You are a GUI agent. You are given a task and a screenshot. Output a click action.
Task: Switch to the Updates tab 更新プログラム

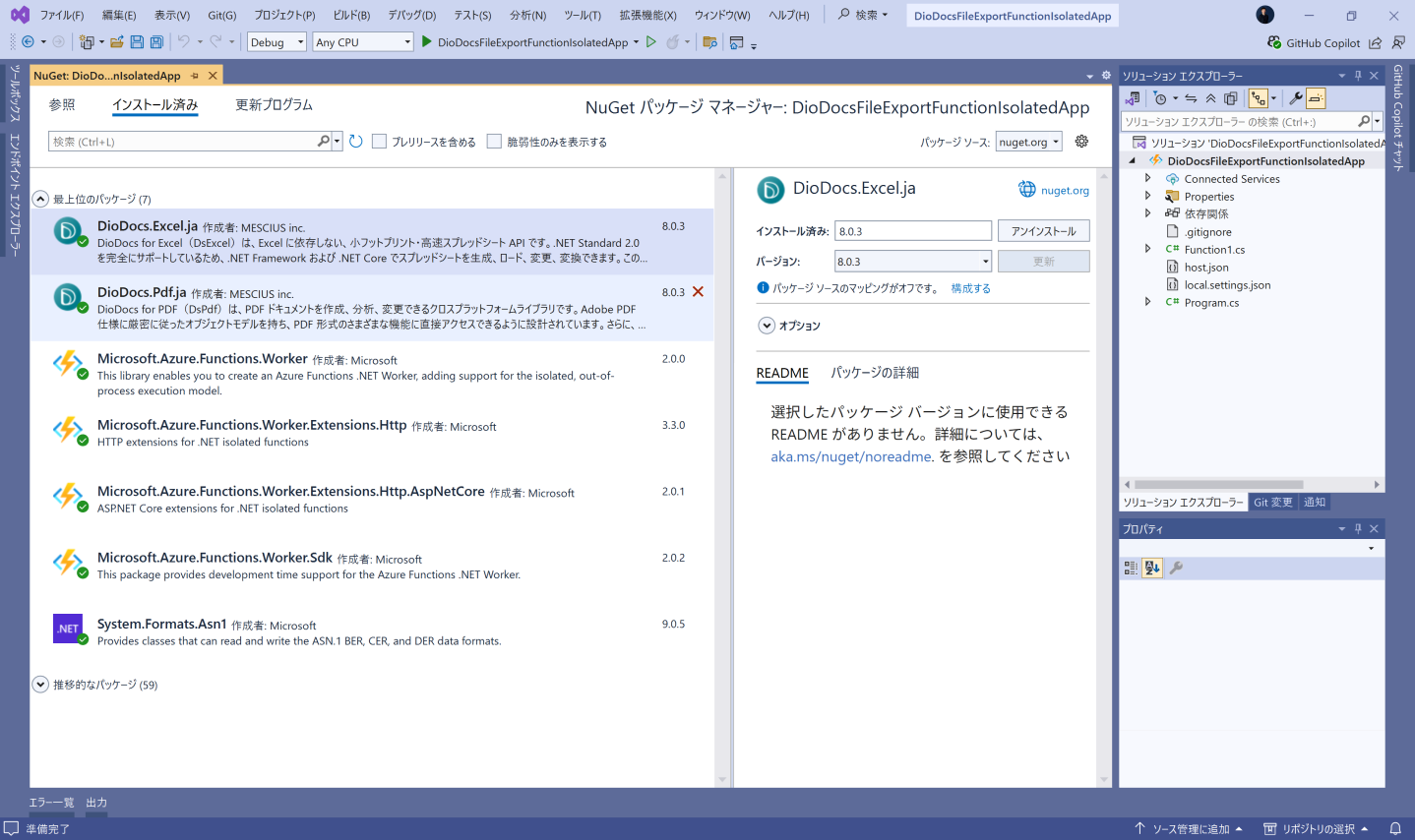(x=274, y=104)
